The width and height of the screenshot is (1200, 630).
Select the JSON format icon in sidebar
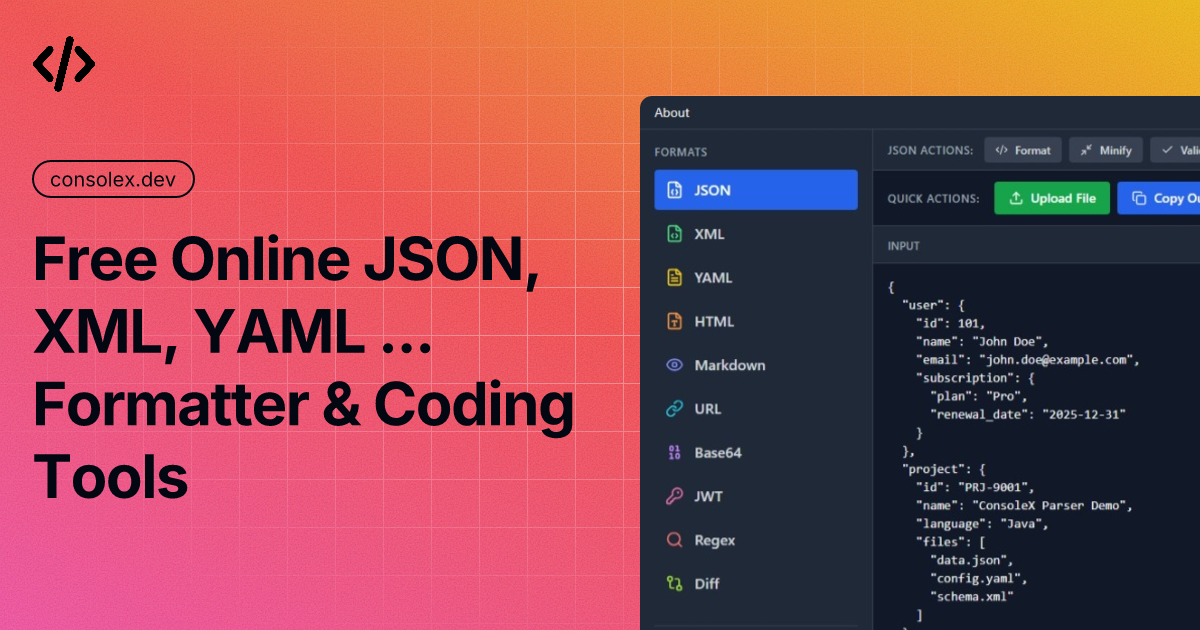point(674,189)
